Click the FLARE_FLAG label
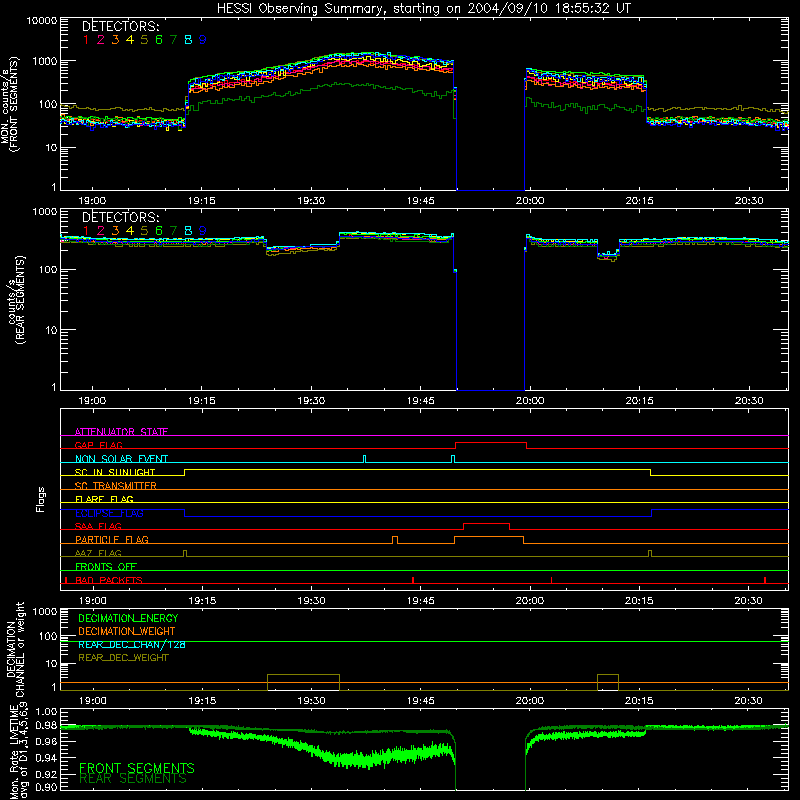The image size is (800, 800). 104,499
